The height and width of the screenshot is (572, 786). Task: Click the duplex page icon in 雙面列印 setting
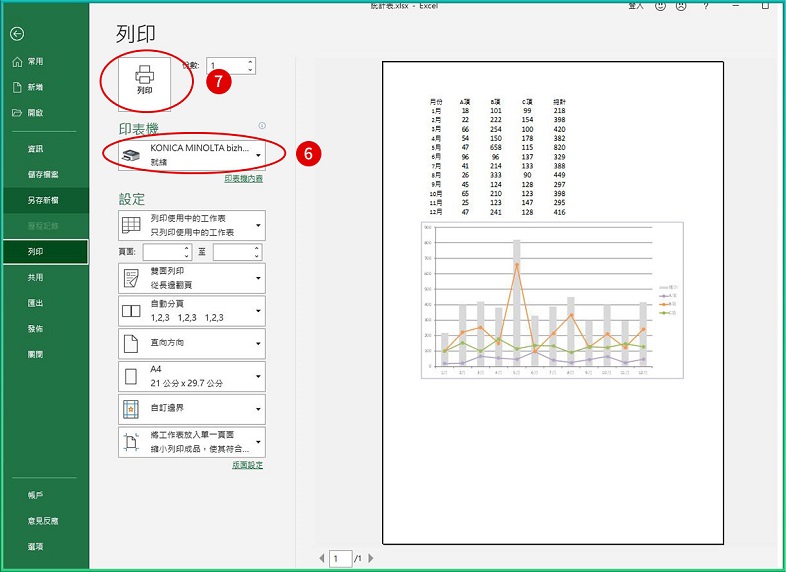(x=131, y=278)
